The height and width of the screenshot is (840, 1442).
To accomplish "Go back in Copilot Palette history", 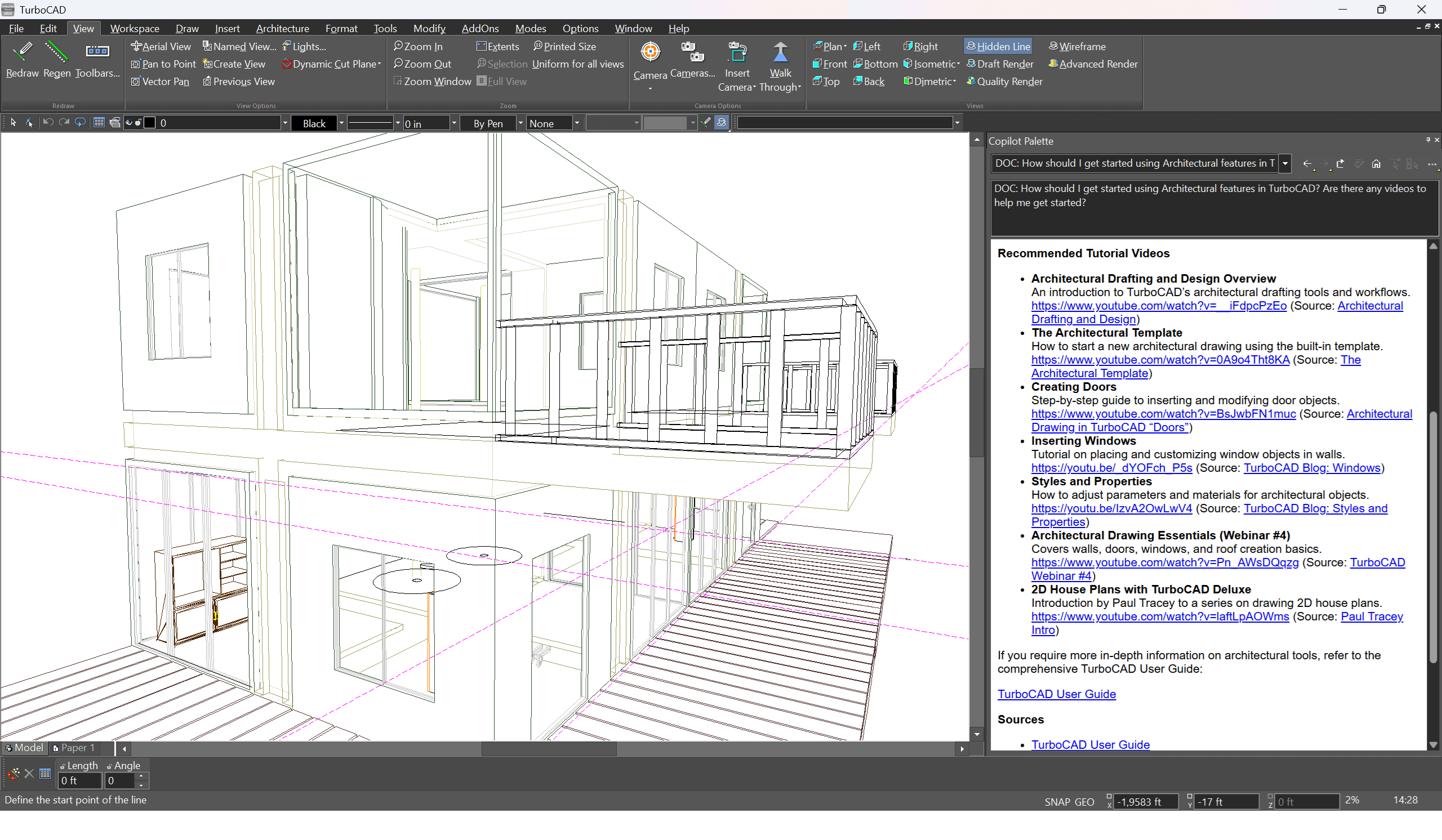I will [1307, 164].
